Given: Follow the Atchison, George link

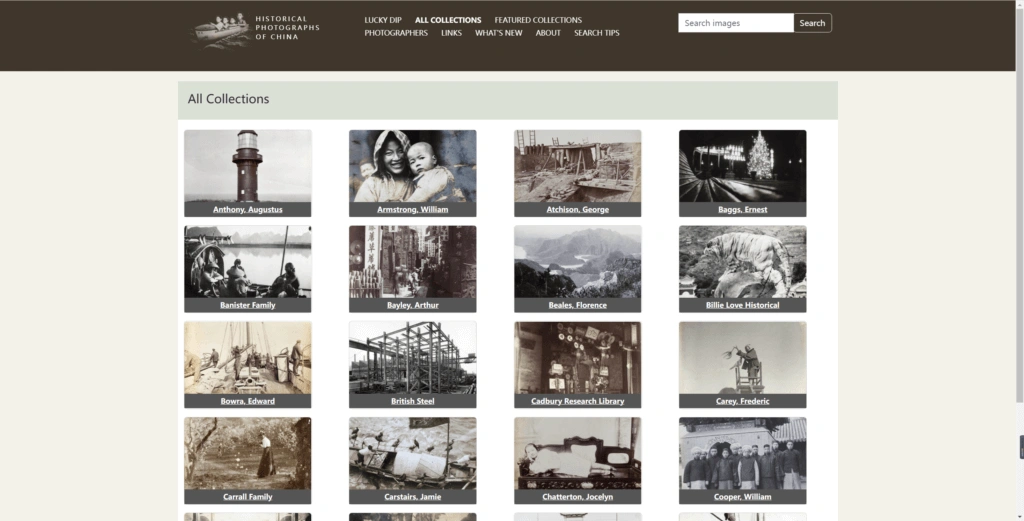Looking at the screenshot, I should click(577, 210).
